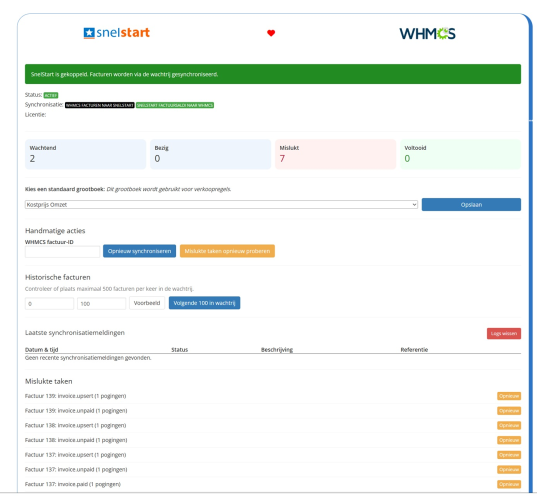Image resolution: width=537 pixels, height=502 pixels.
Task: Click Volgende 100 in wachtrij button
Action: (x=204, y=303)
